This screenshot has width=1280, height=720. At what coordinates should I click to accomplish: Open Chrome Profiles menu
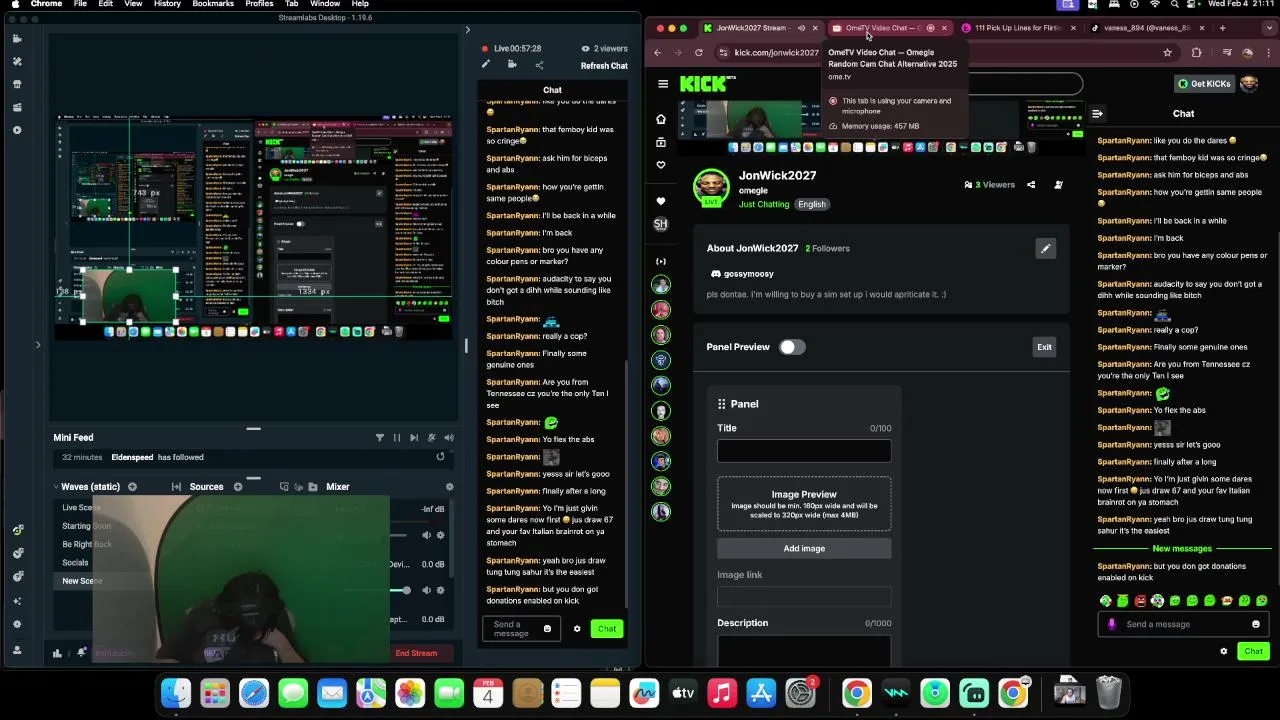pos(259,4)
